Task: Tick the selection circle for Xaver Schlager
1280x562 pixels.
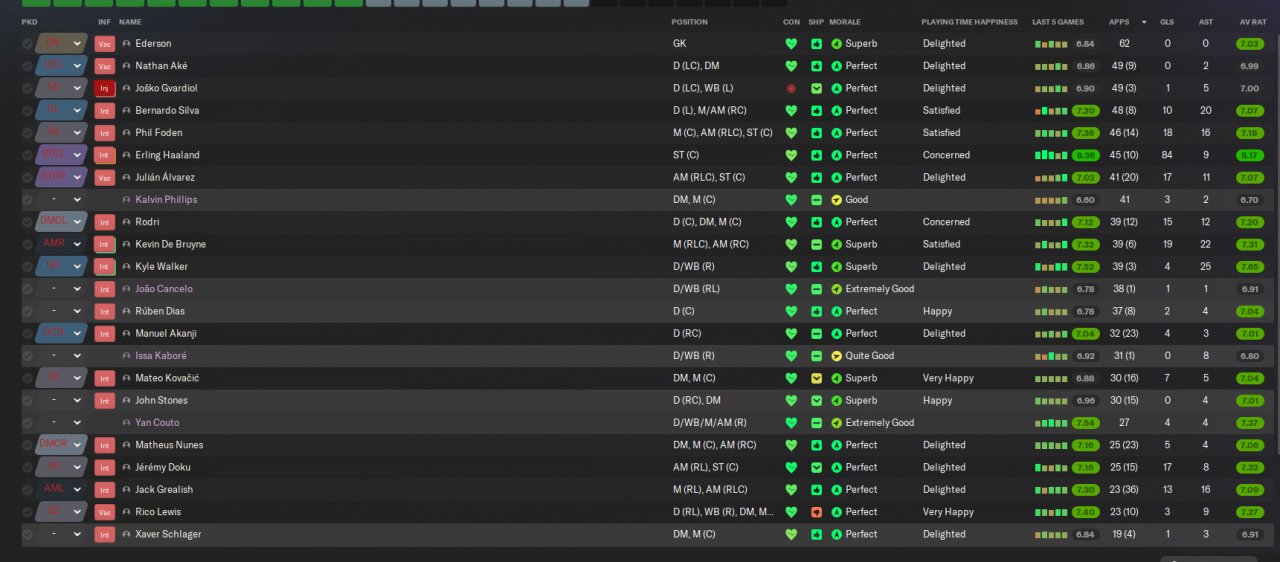Action: pyautogui.click(x=27, y=534)
